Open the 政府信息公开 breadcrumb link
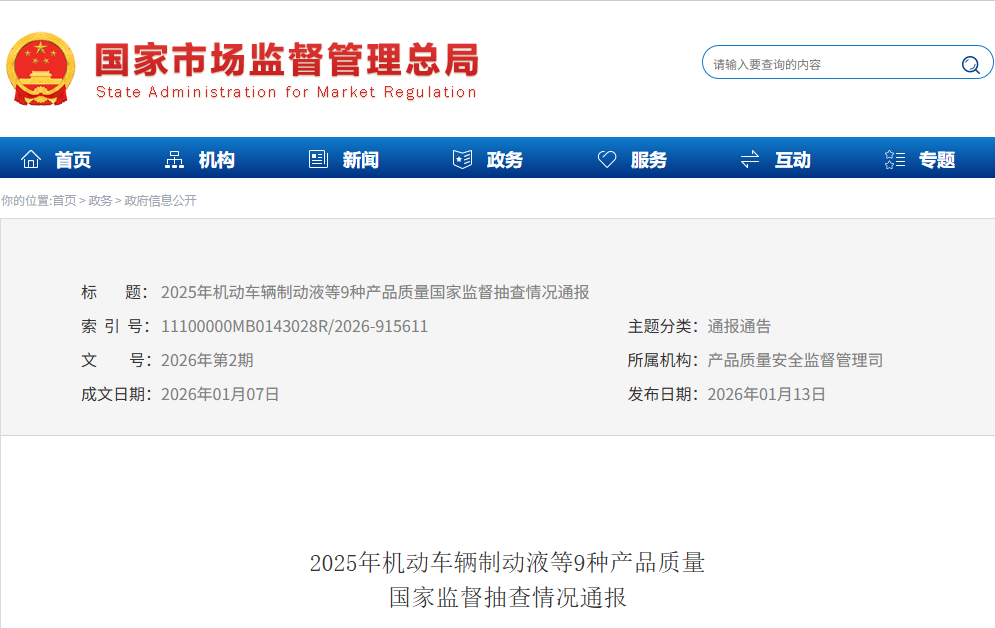 tap(160, 201)
